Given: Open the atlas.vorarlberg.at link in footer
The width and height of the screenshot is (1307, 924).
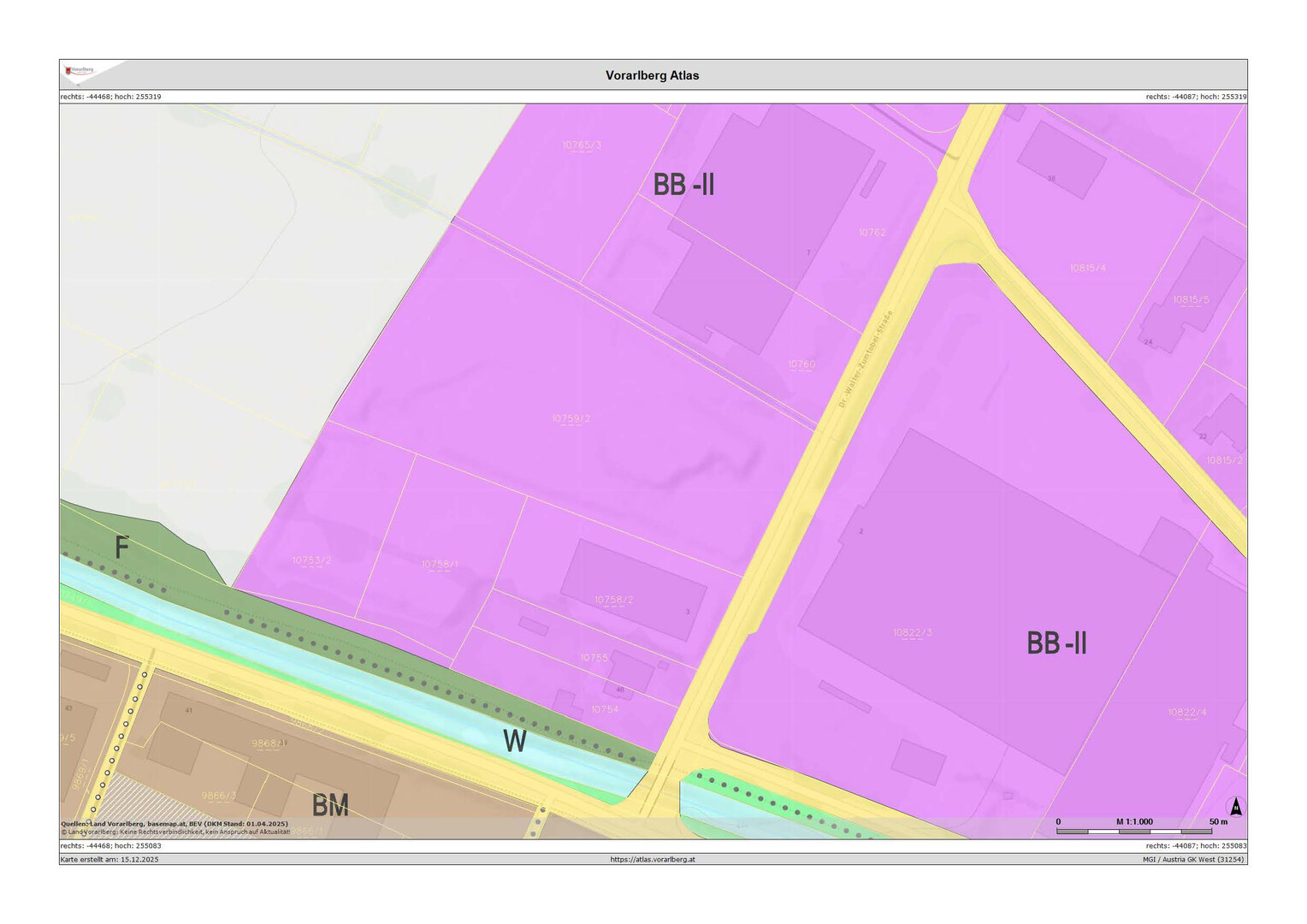Looking at the screenshot, I should (x=653, y=859).
